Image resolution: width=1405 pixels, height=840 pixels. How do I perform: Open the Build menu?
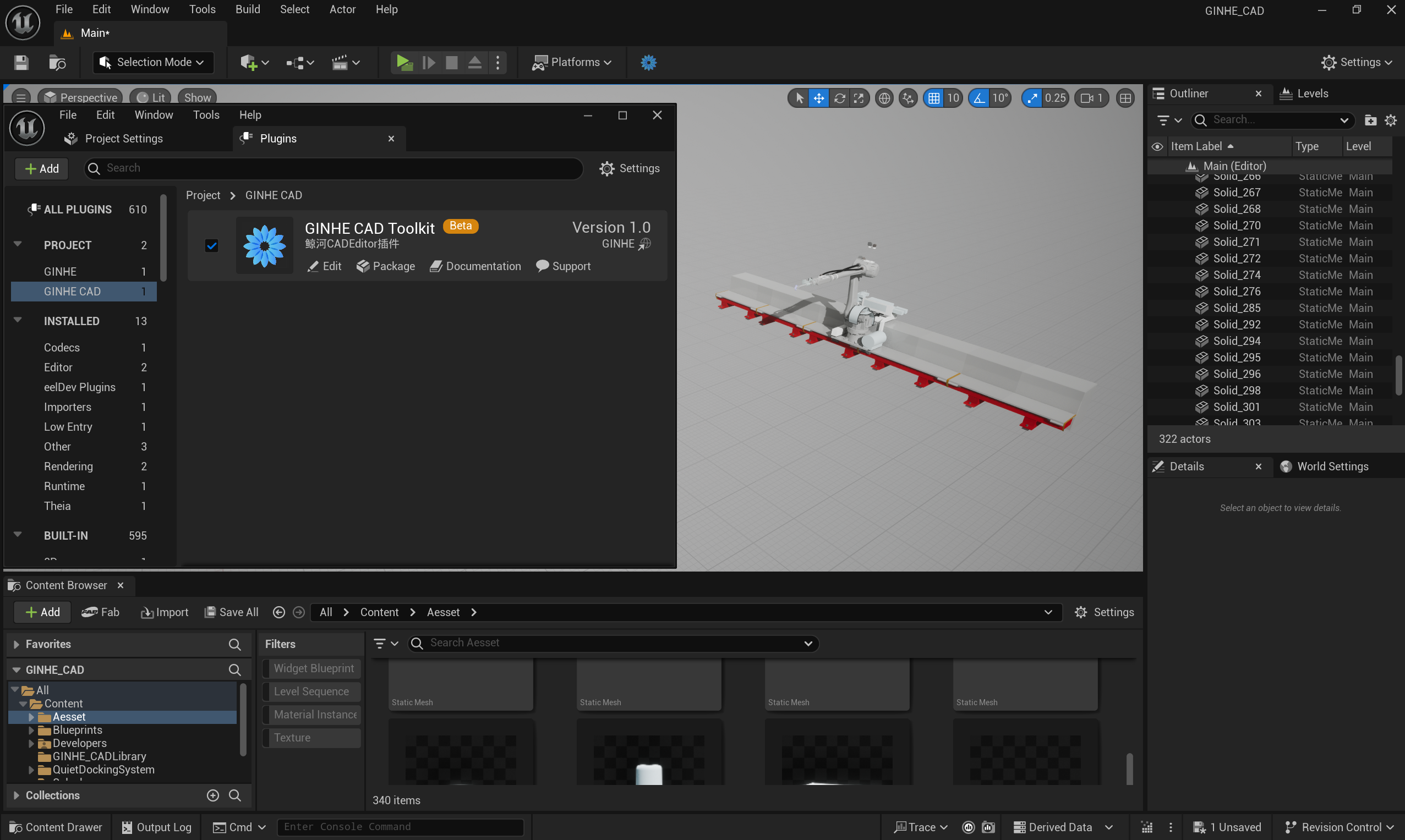point(248,9)
